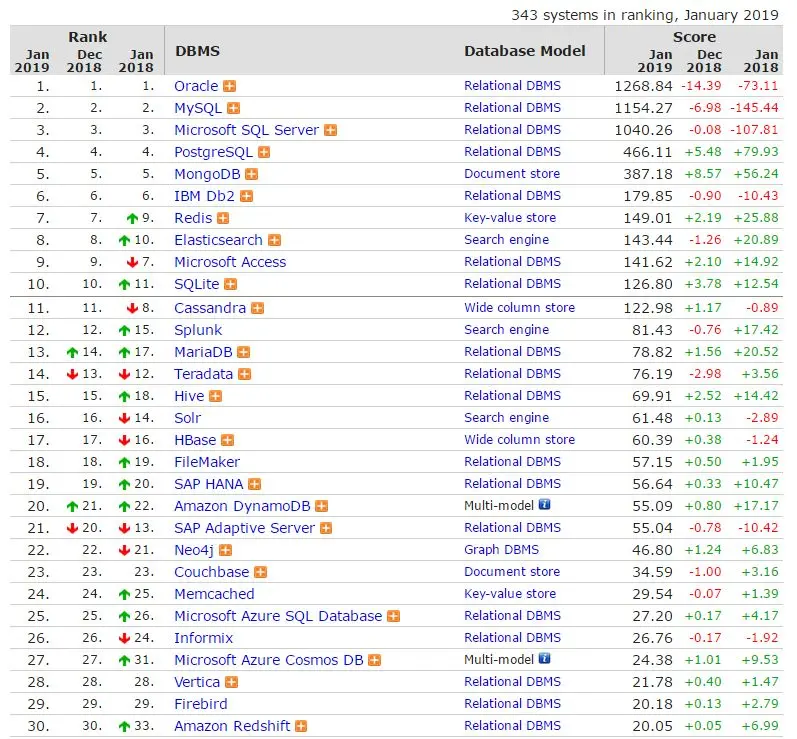
Task: Open the FileMaker link
Action: (207, 462)
